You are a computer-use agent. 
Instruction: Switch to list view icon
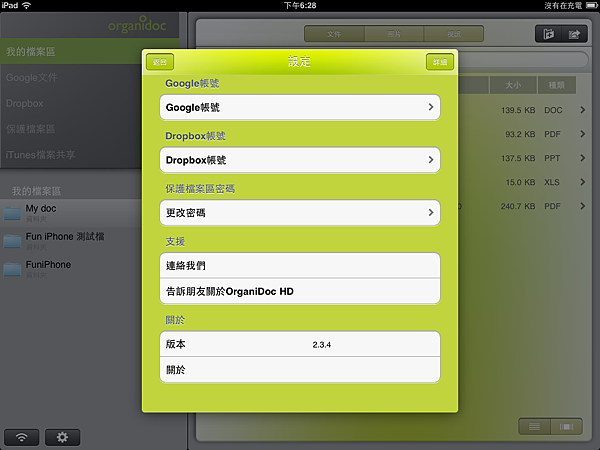[x=534, y=426]
